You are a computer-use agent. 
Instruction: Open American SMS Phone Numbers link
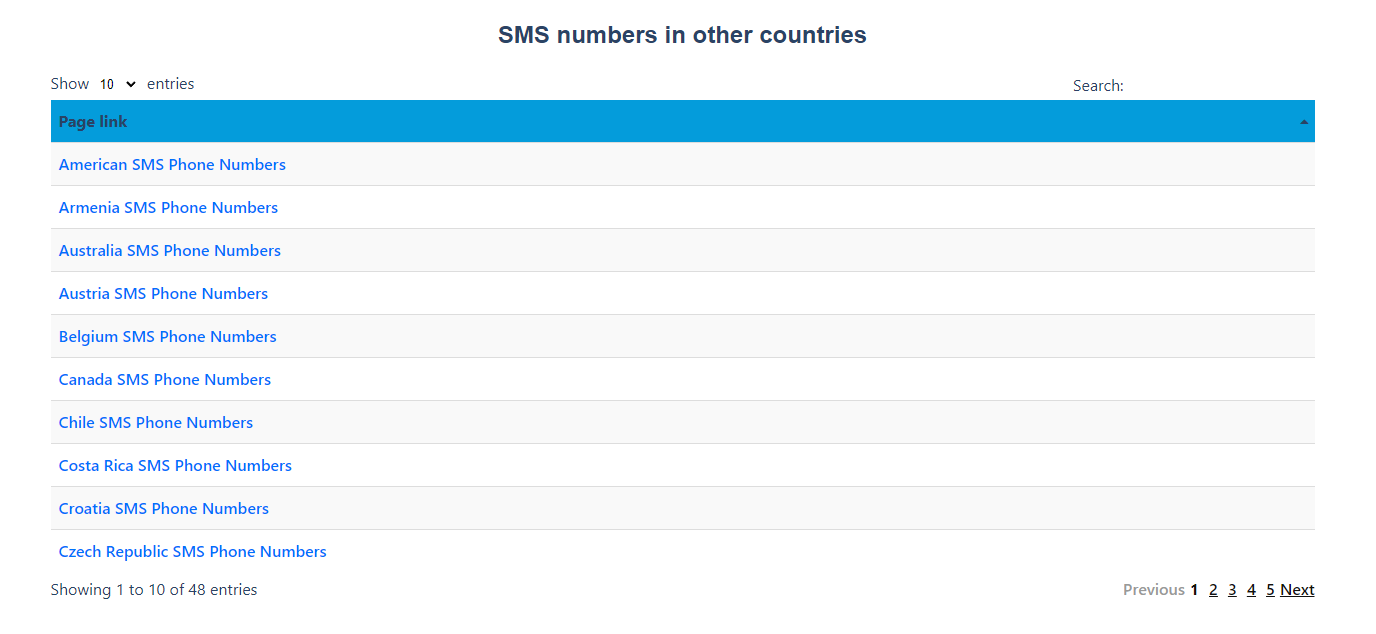coord(172,165)
